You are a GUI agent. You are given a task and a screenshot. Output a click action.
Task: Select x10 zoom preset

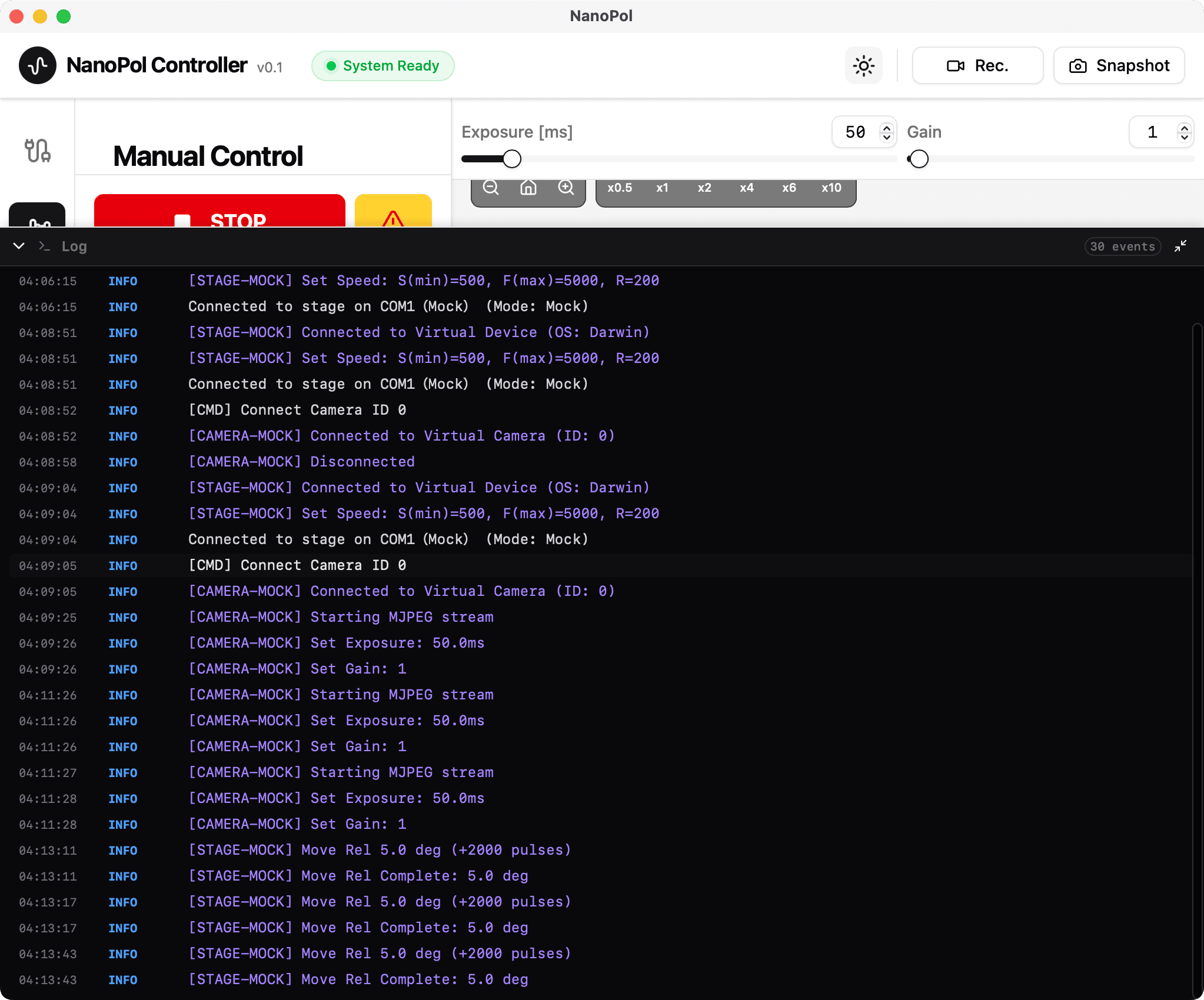831,188
